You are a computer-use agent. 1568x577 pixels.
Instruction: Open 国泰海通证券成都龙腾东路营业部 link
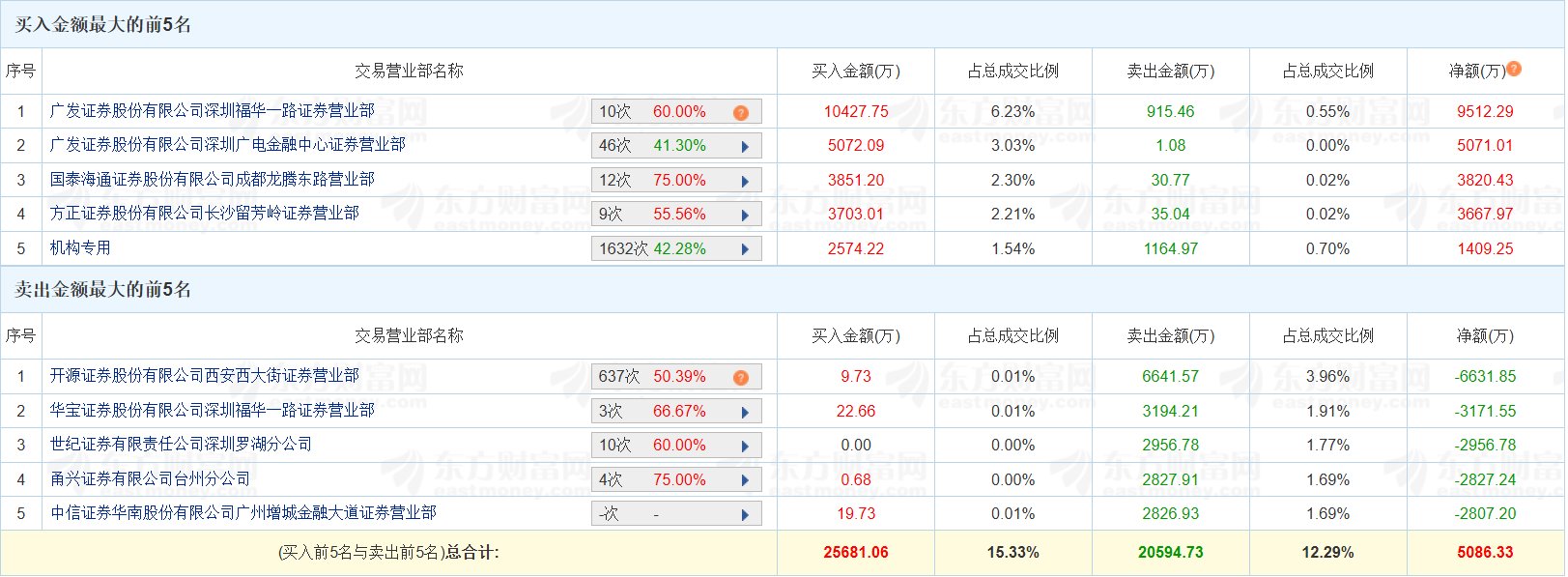coord(213,180)
